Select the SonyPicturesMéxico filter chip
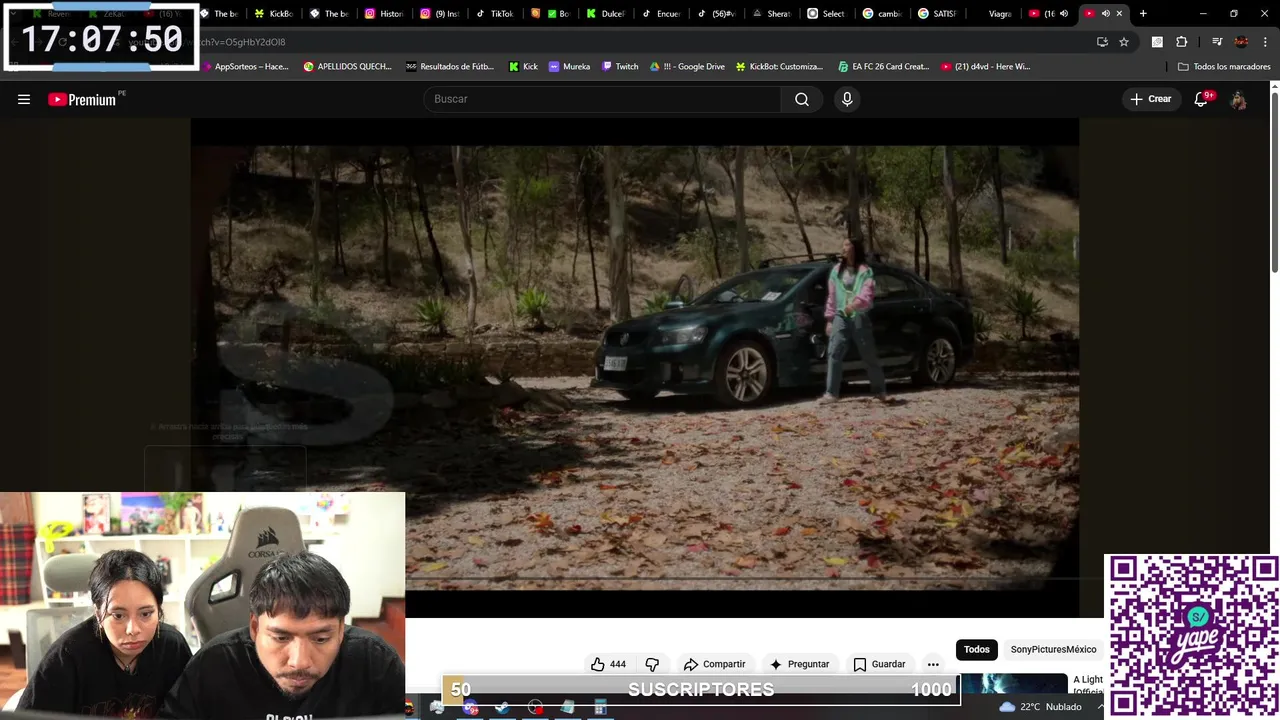1280x720 pixels. 1053,650
